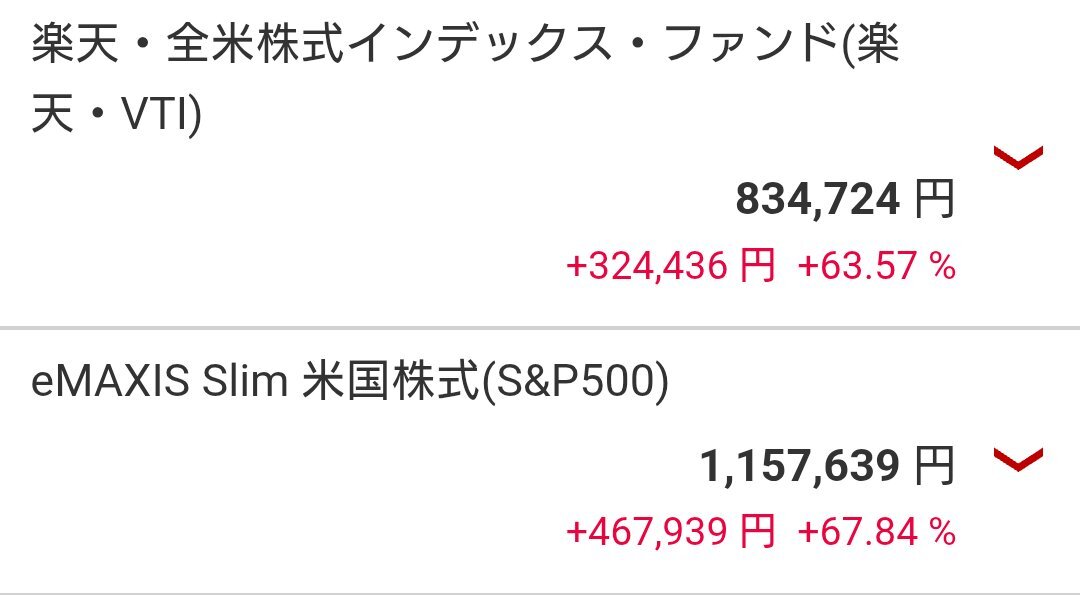Screen dimensions: 1080x615
Task: Select the 834,724 valuation amount
Action: (x=818, y=199)
